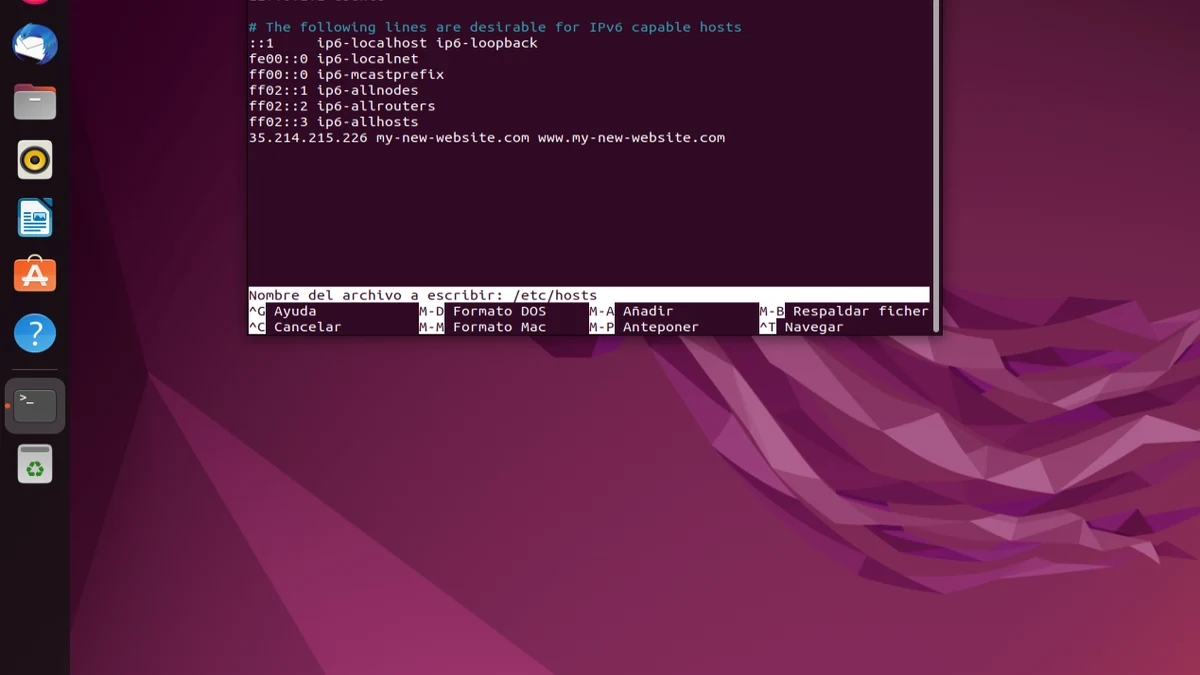Click the ^C Cancelar shortcut

point(295,327)
